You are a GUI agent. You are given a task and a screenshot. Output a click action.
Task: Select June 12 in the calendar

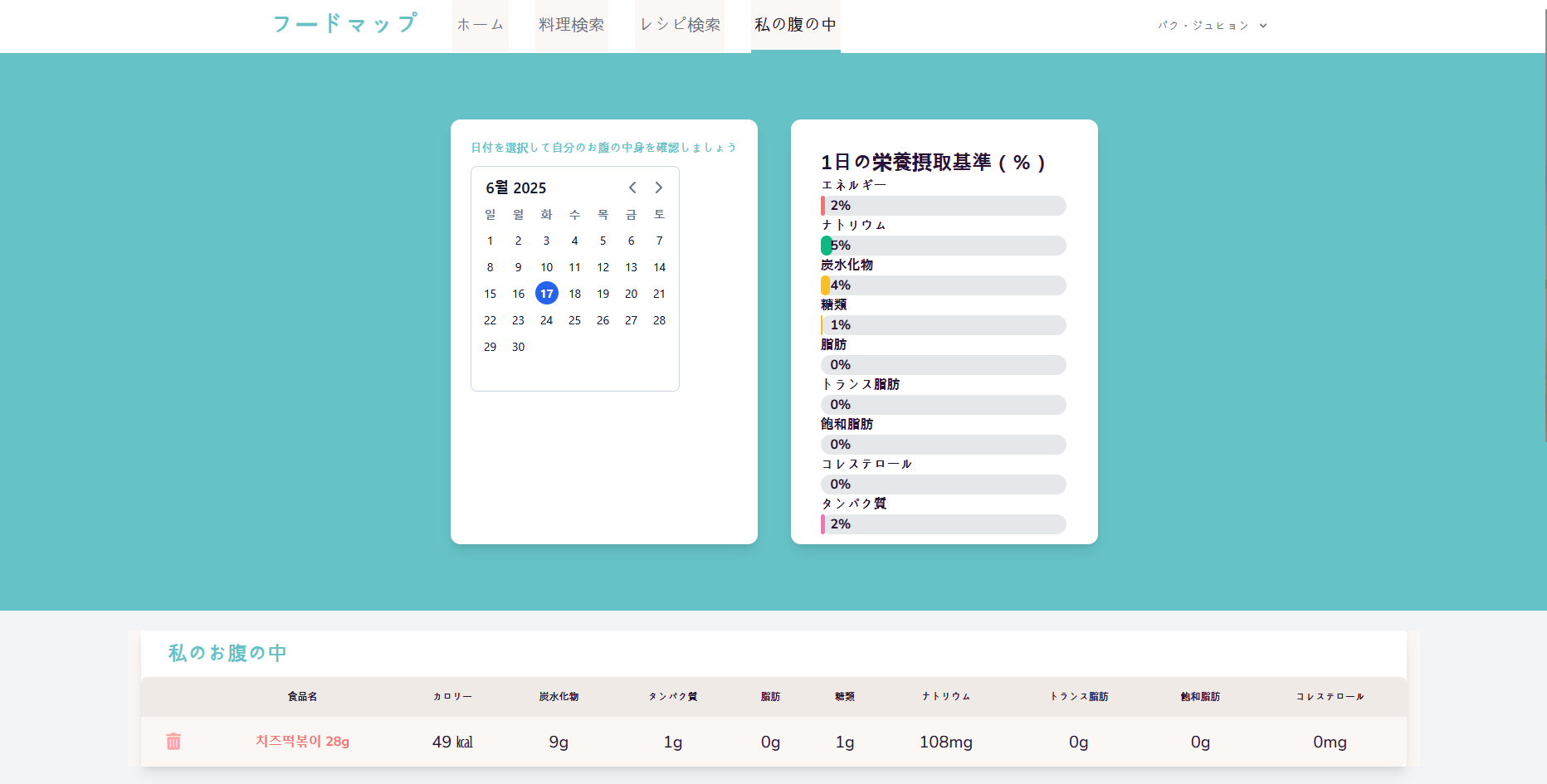click(603, 267)
